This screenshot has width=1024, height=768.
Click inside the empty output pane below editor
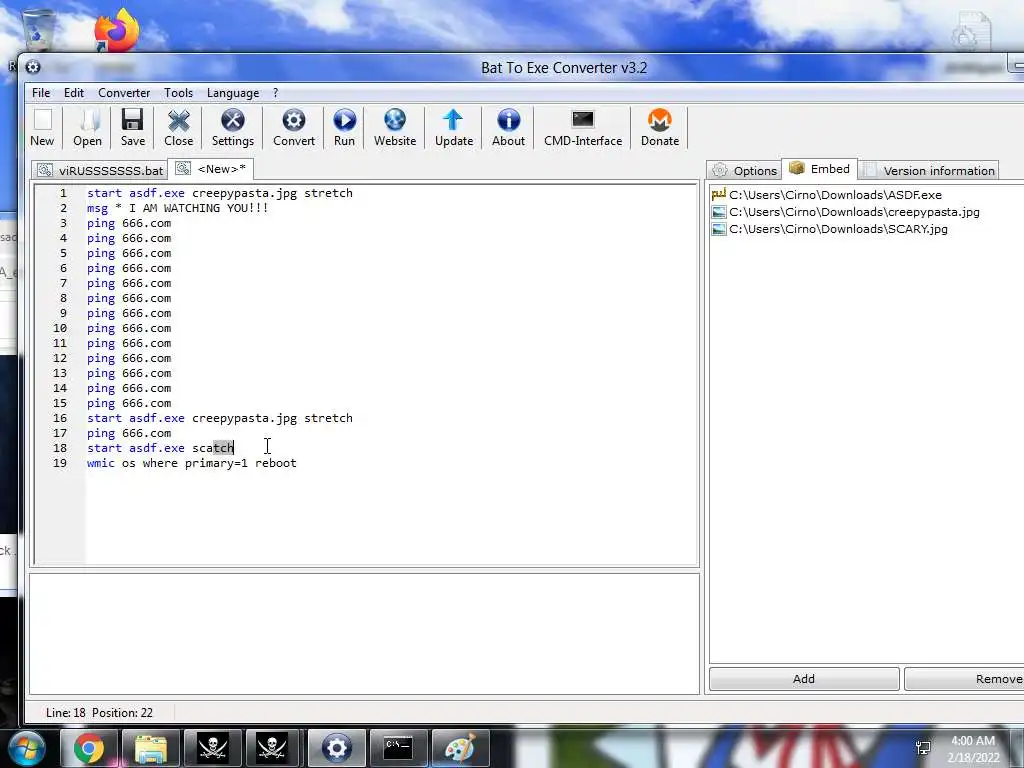364,633
